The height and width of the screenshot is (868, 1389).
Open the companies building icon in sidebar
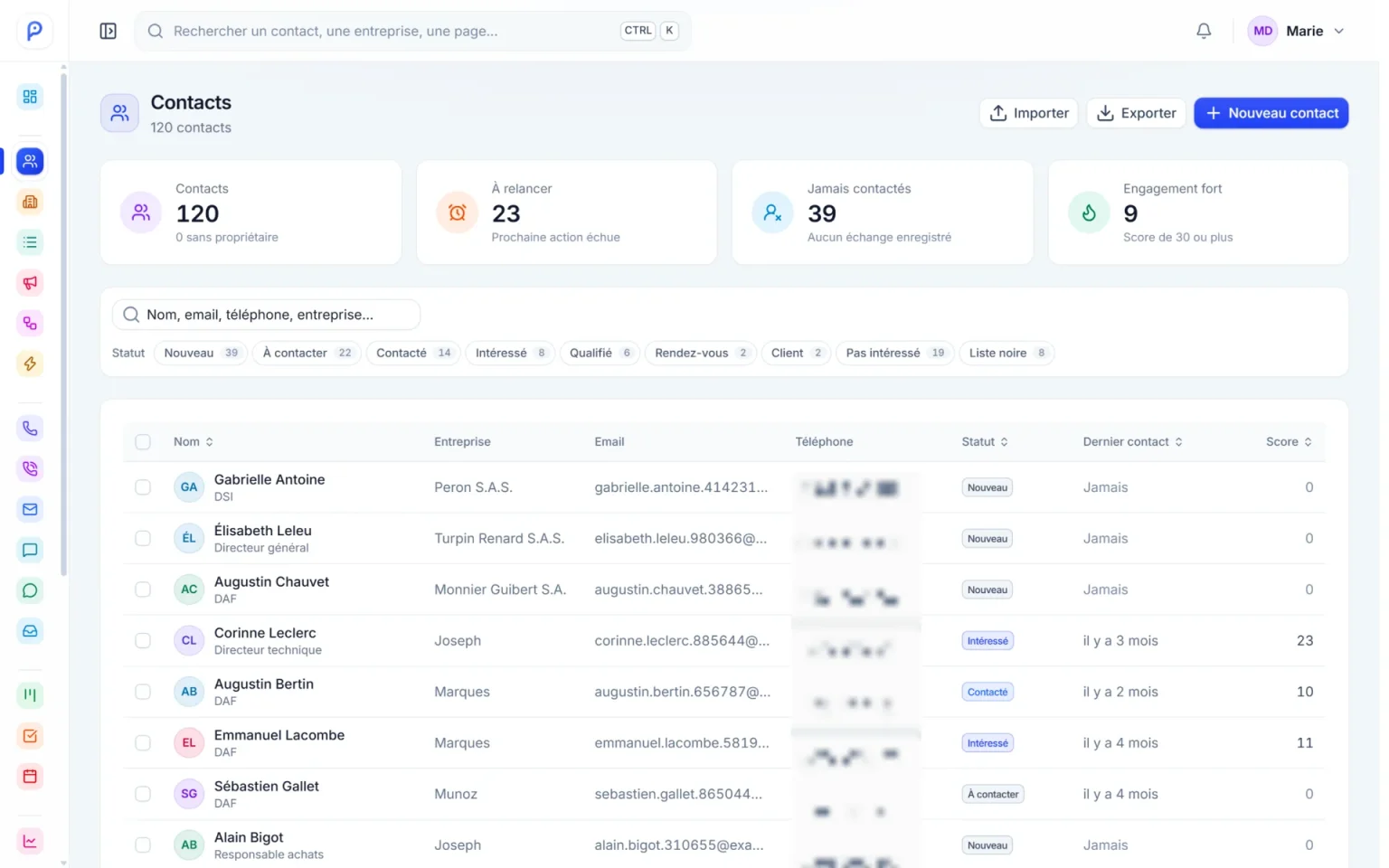coord(30,202)
